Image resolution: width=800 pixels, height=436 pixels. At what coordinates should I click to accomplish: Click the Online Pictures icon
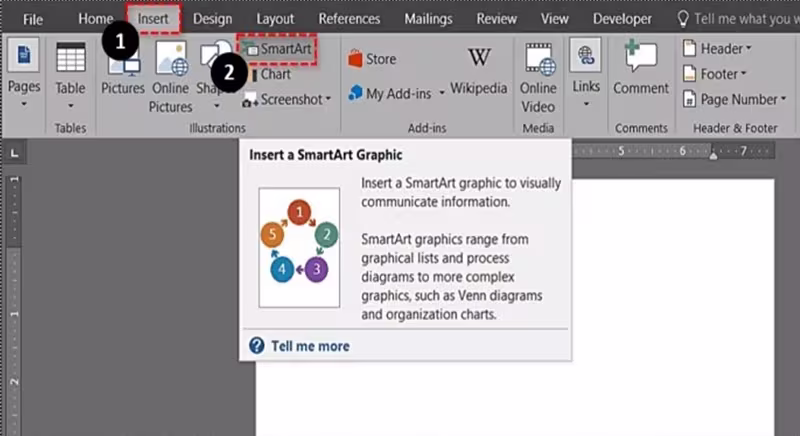click(172, 58)
